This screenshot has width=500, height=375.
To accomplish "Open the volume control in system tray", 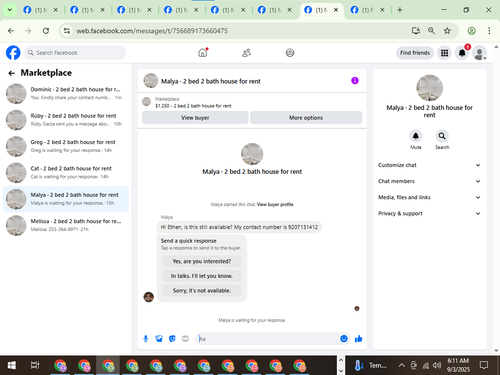I will coord(437,365).
